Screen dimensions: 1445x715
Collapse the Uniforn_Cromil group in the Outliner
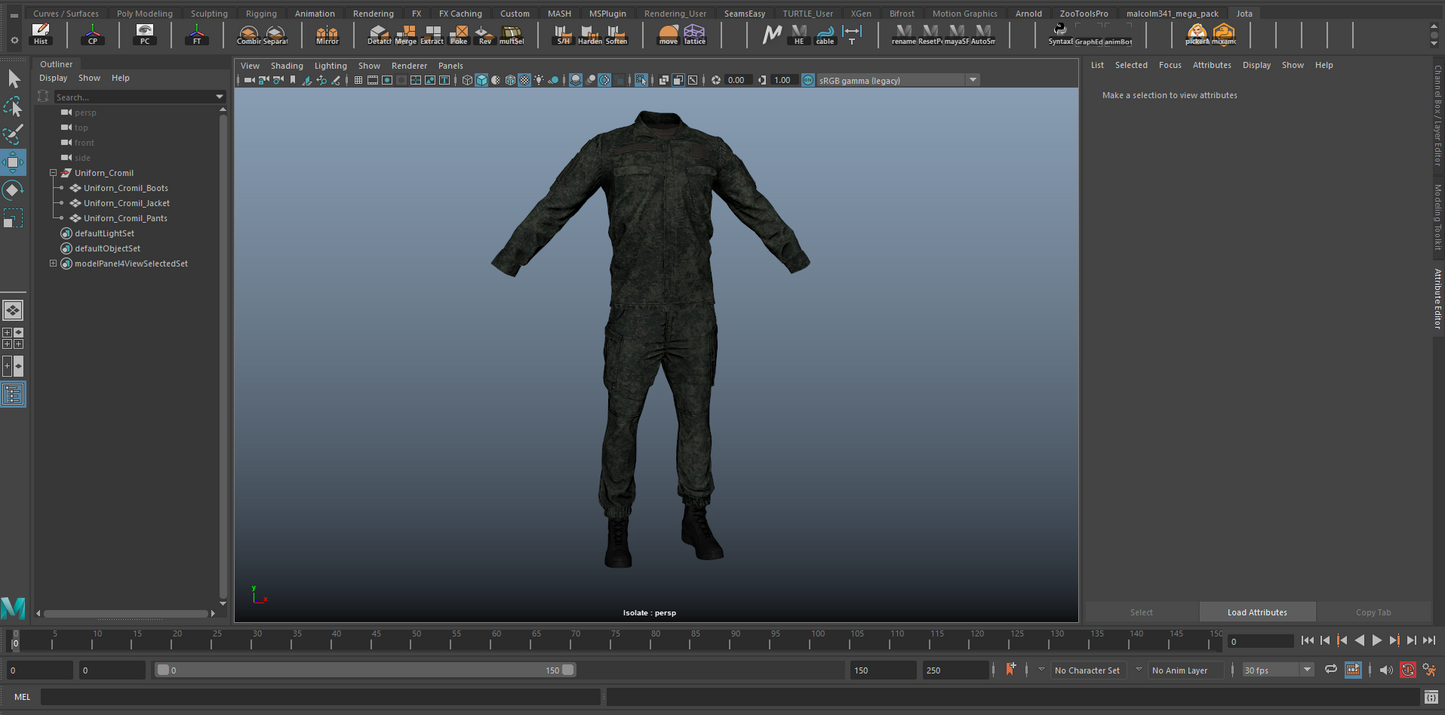[x=53, y=172]
